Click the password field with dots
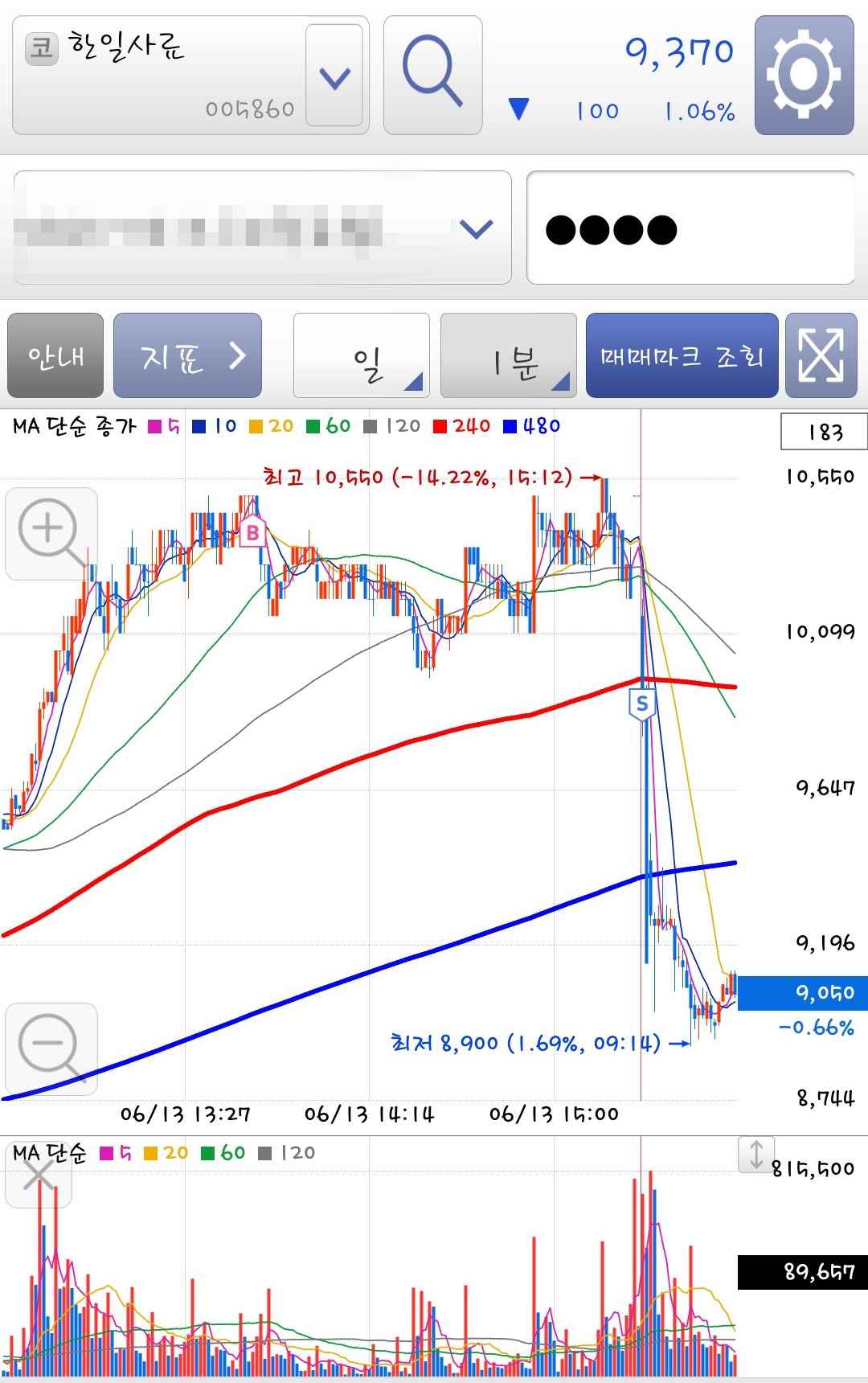Image resolution: width=868 pixels, height=1383 pixels. coord(690,228)
